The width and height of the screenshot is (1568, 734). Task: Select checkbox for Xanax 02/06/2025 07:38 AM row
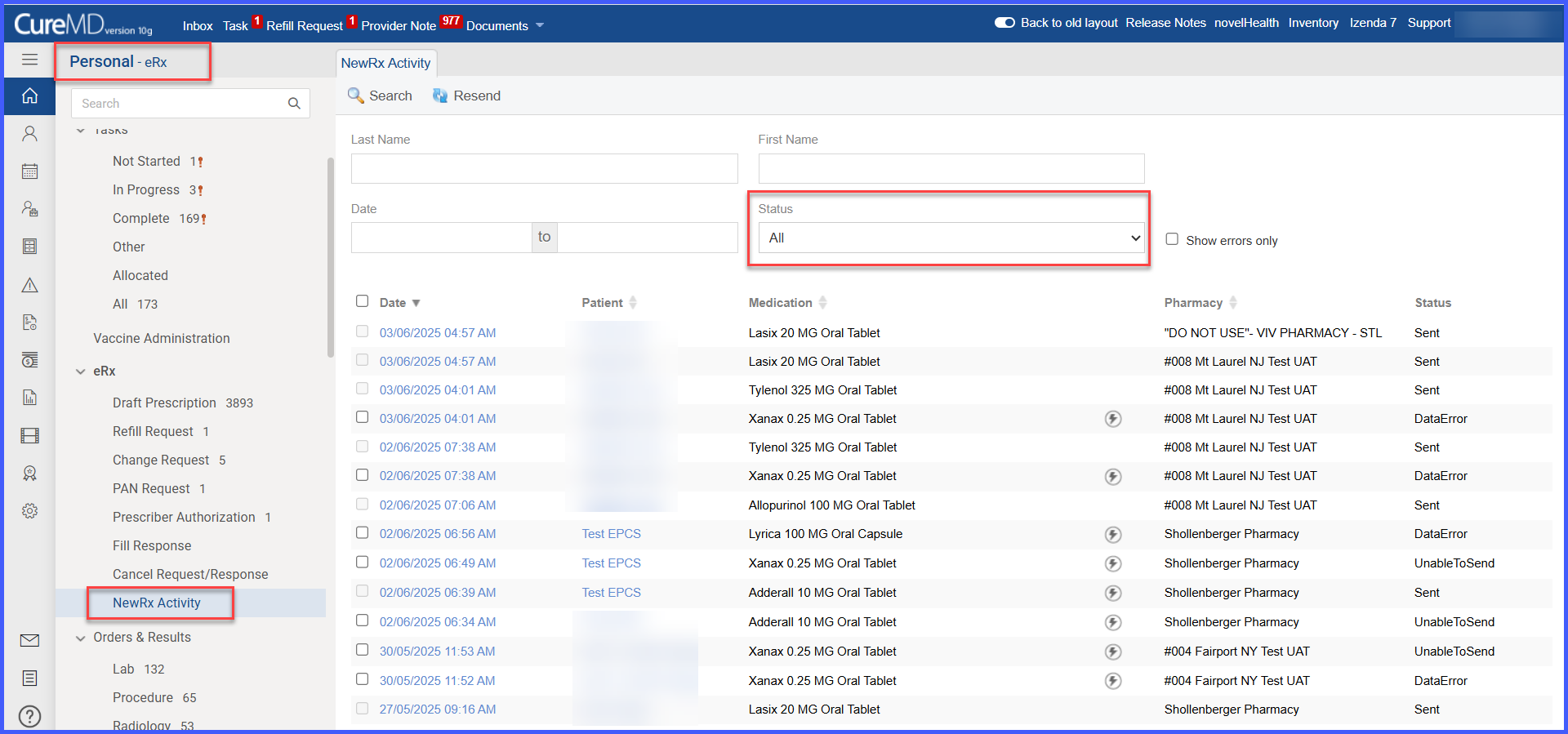coord(363,475)
